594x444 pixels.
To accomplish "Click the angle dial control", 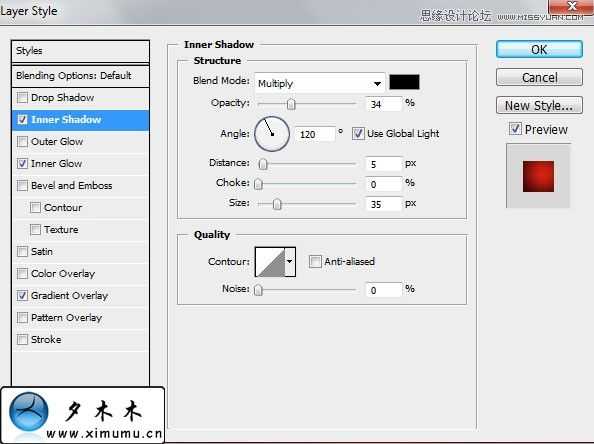I will tap(272, 134).
